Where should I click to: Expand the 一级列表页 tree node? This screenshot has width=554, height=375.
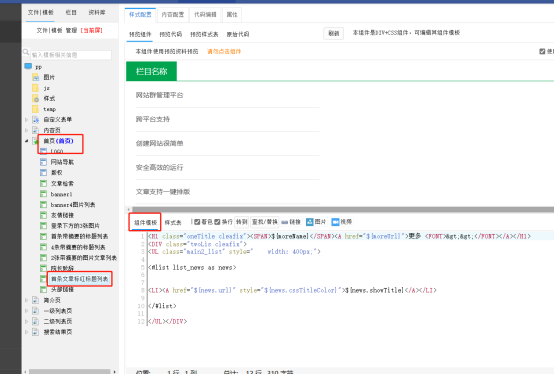click(x=26, y=311)
